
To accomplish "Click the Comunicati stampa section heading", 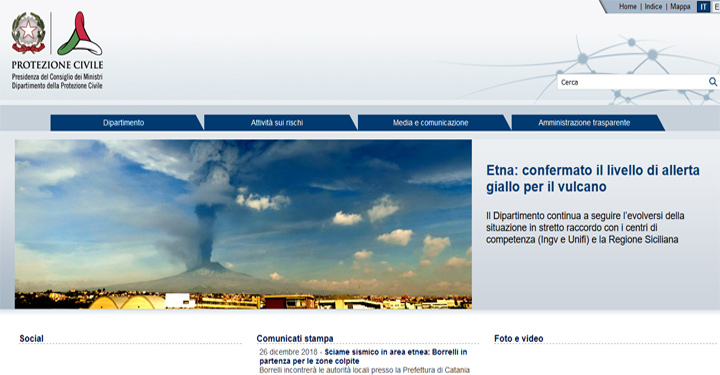I will tap(295, 338).
